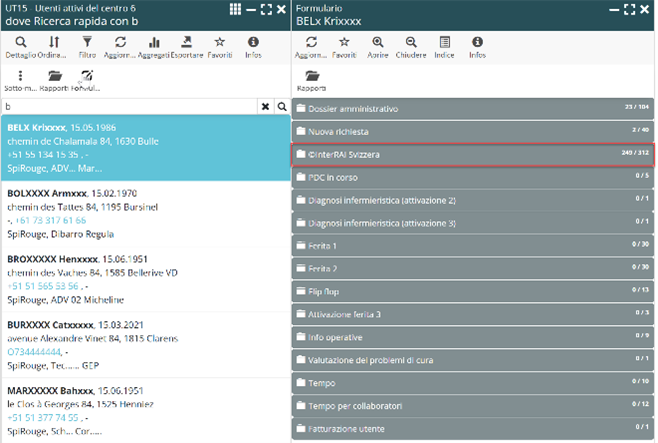Screen dimensions: 658x443
Task: Click the grid view icon in header
Action: 235,9
